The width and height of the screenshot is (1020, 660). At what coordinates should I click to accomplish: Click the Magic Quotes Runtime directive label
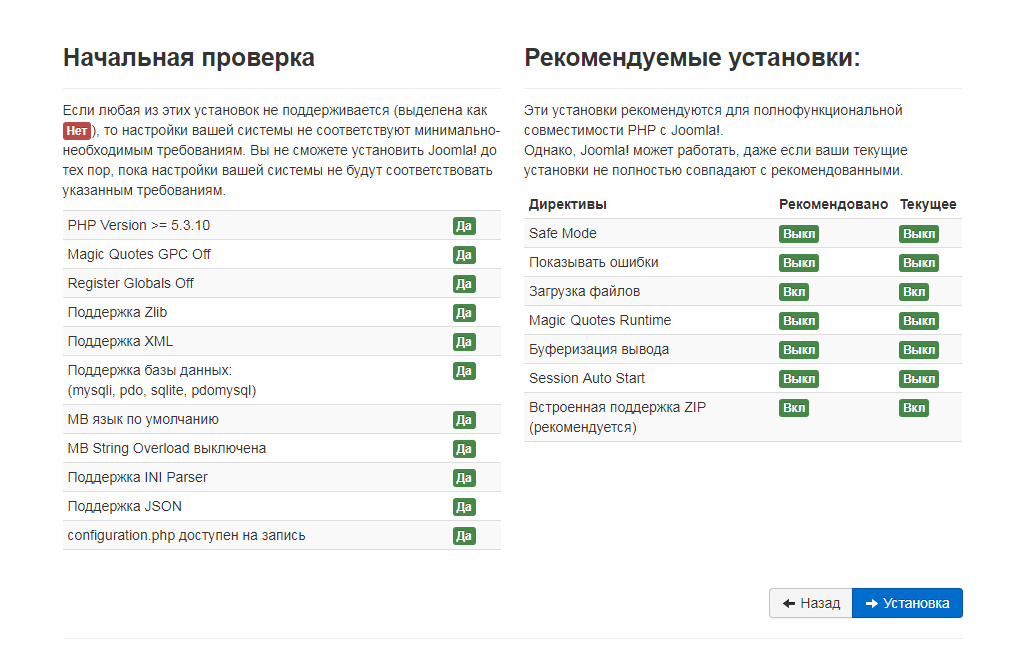coord(600,321)
